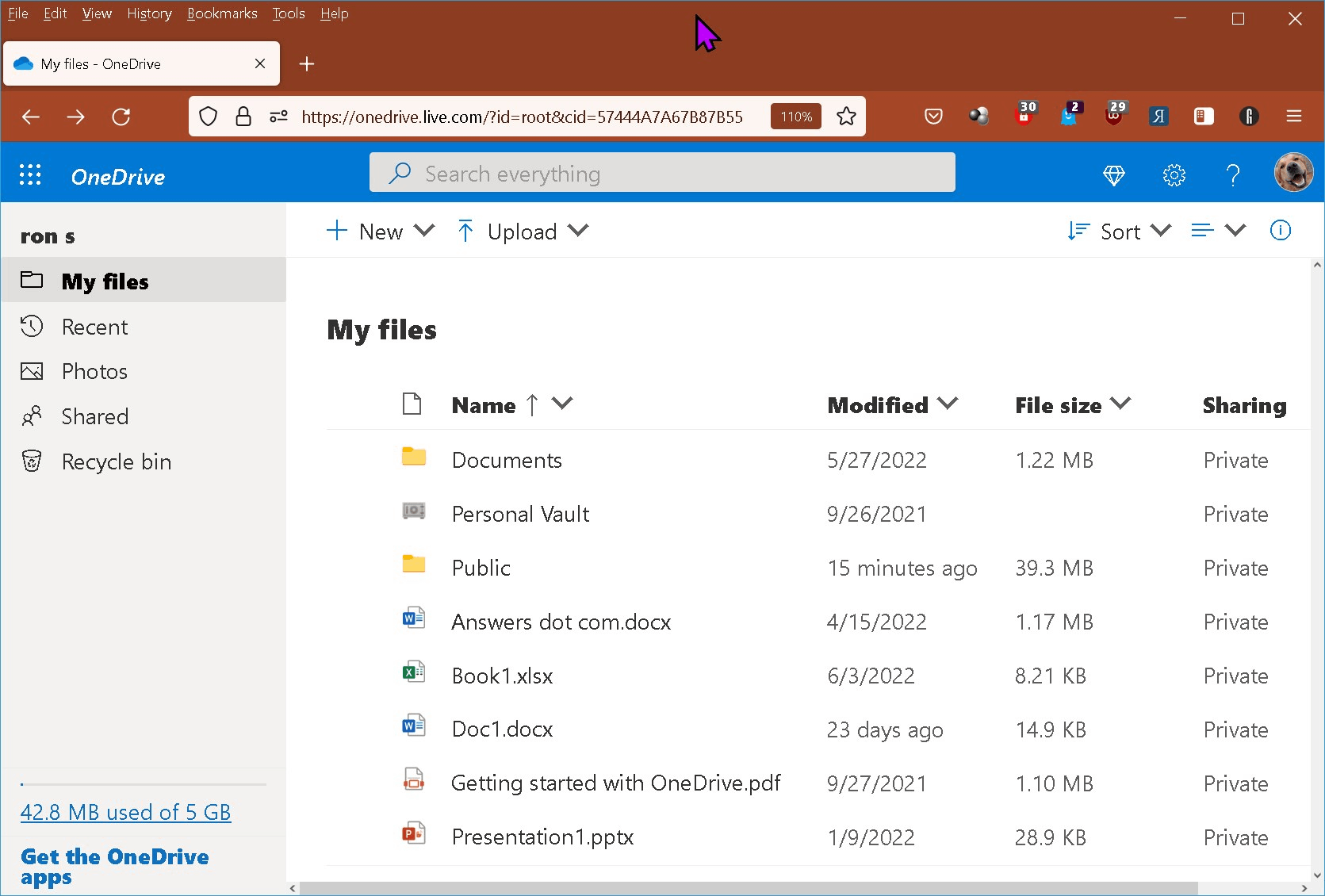
Task: Open the account profile picture
Action: pos(1293,172)
